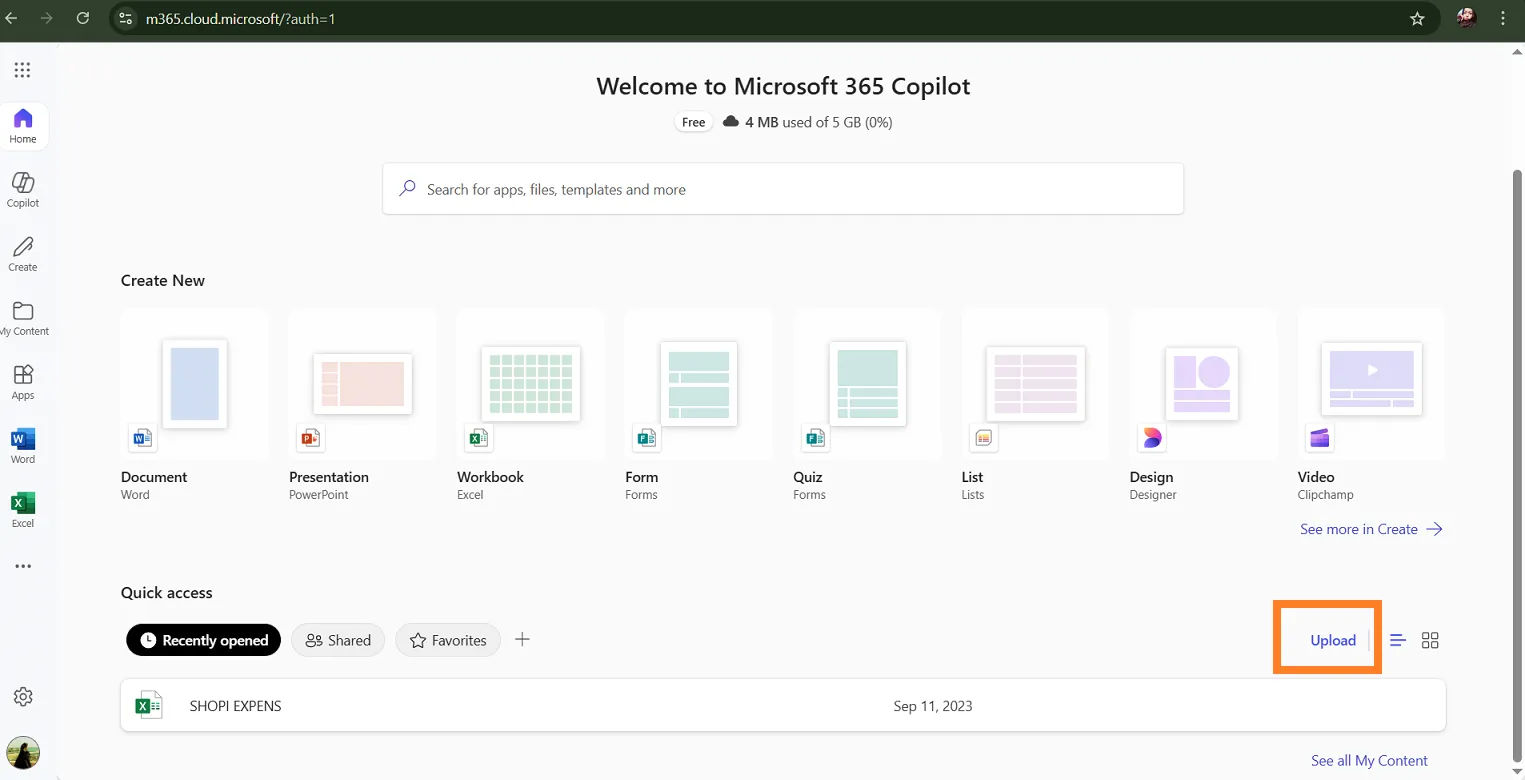
Task: Open See more in Create link
Action: pos(1371,529)
